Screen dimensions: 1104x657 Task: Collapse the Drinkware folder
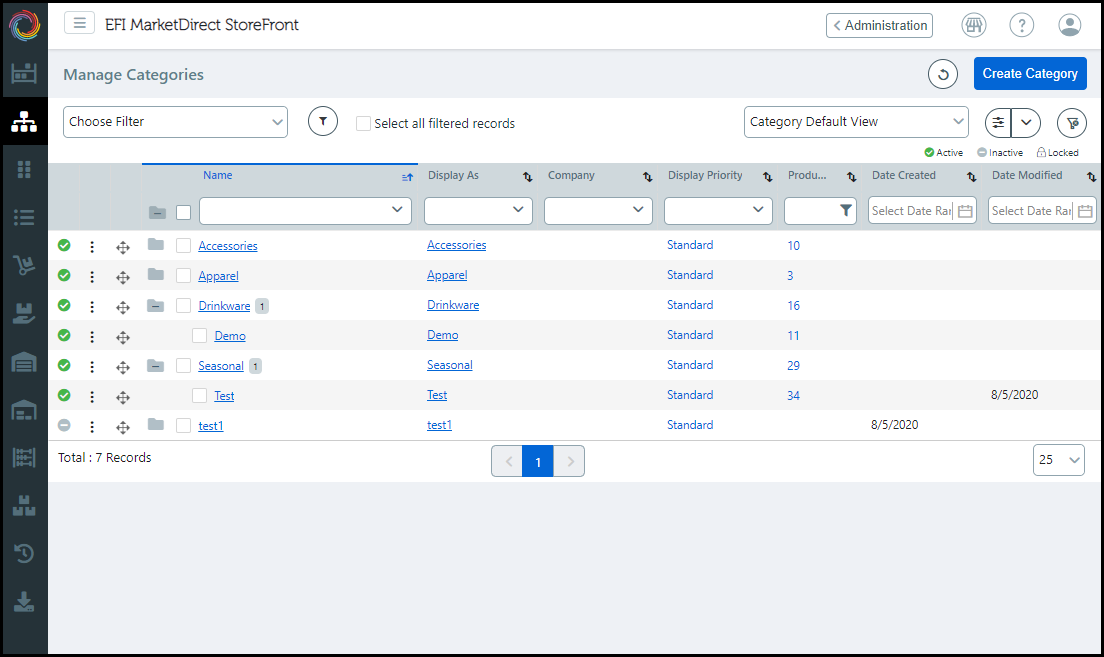[156, 306]
